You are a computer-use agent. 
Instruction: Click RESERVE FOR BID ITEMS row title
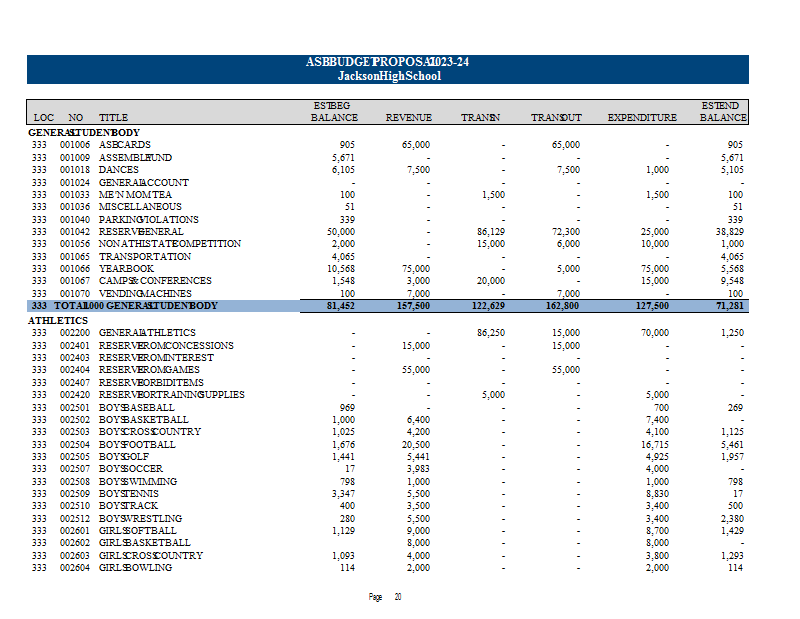[151, 383]
